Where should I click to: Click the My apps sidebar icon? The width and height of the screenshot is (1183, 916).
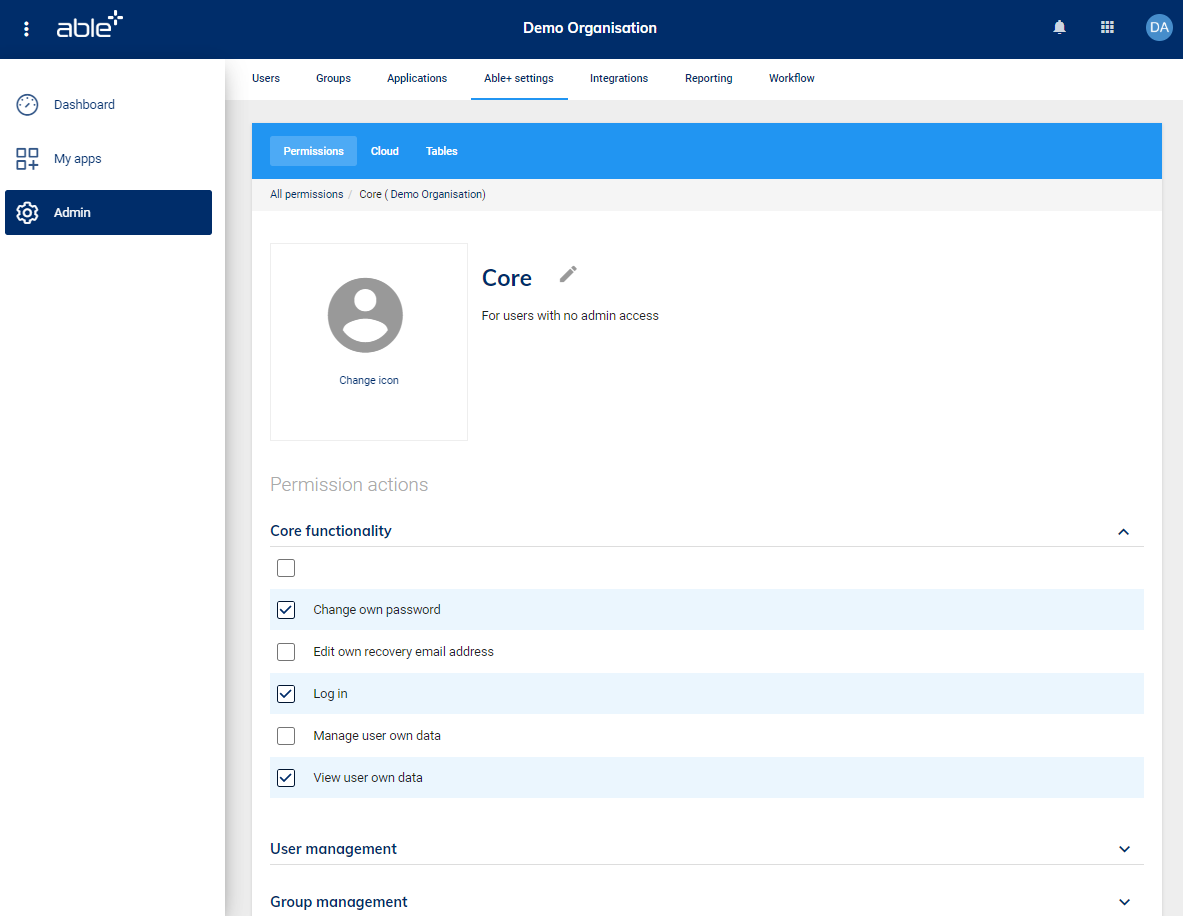28,159
